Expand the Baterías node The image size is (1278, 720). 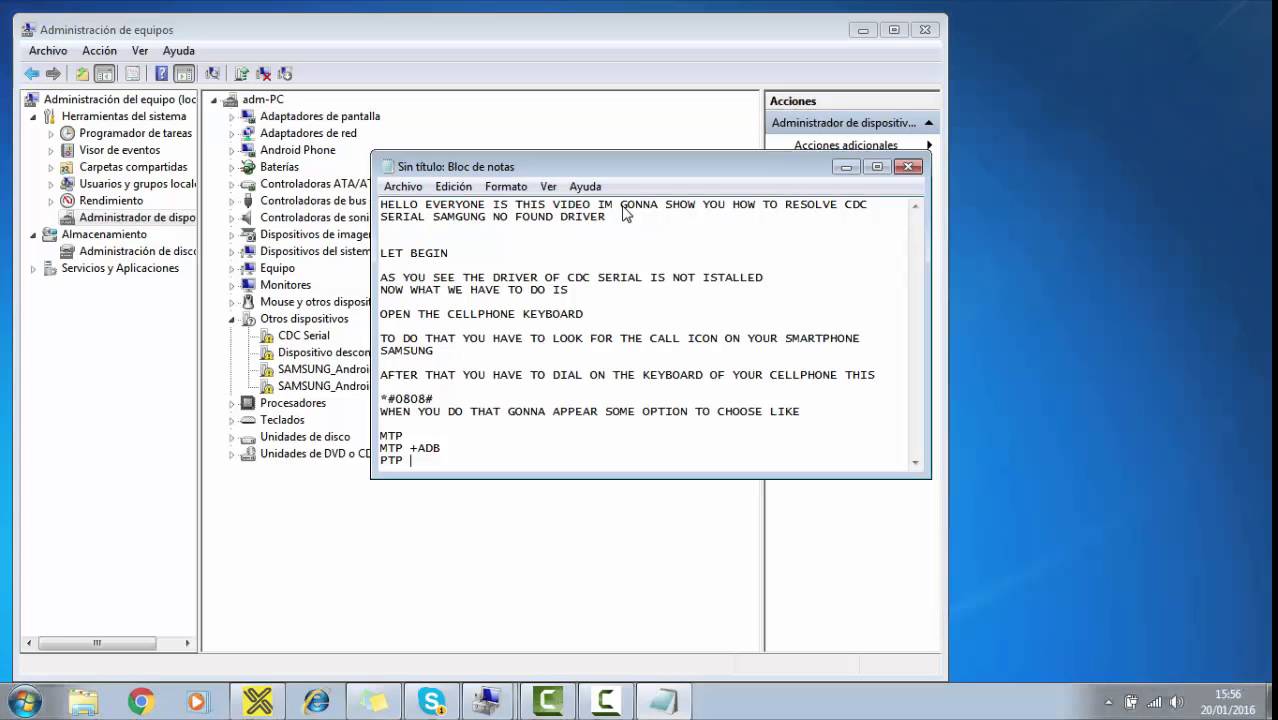click(x=231, y=168)
